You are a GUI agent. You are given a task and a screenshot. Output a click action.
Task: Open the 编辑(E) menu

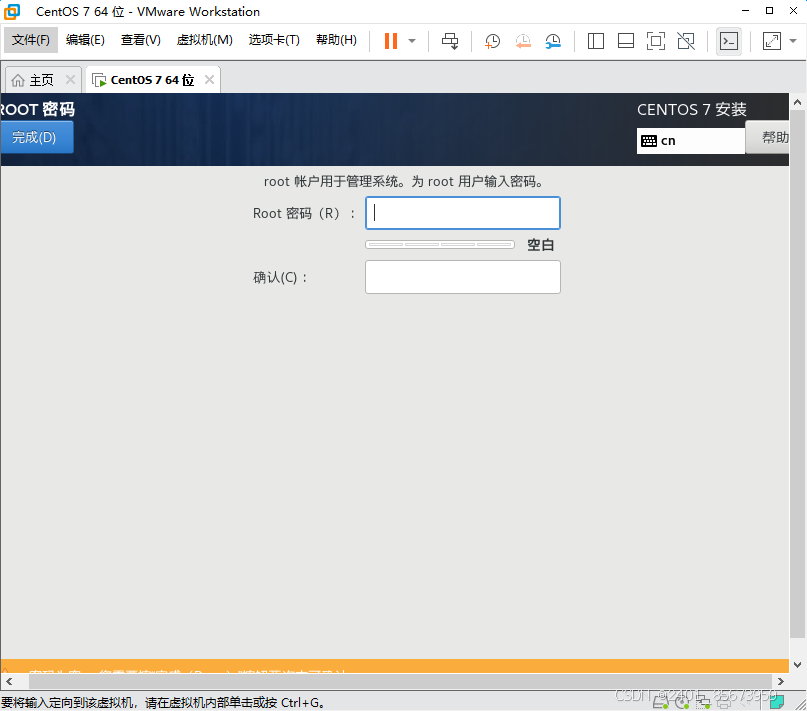[x=85, y=40]
